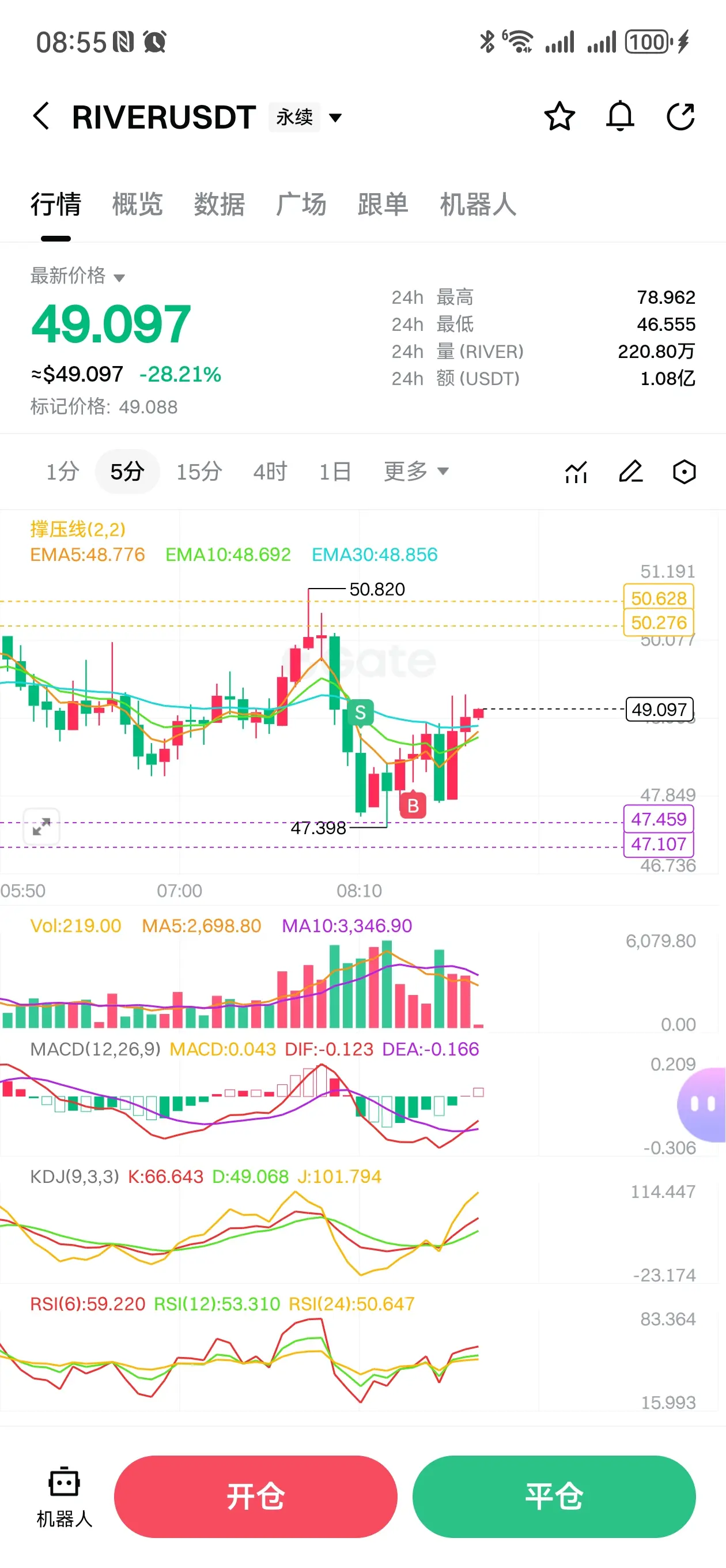Select 1分 timeframe
The height and width of the screenshot is (1568, 726).
coord(63,471)
